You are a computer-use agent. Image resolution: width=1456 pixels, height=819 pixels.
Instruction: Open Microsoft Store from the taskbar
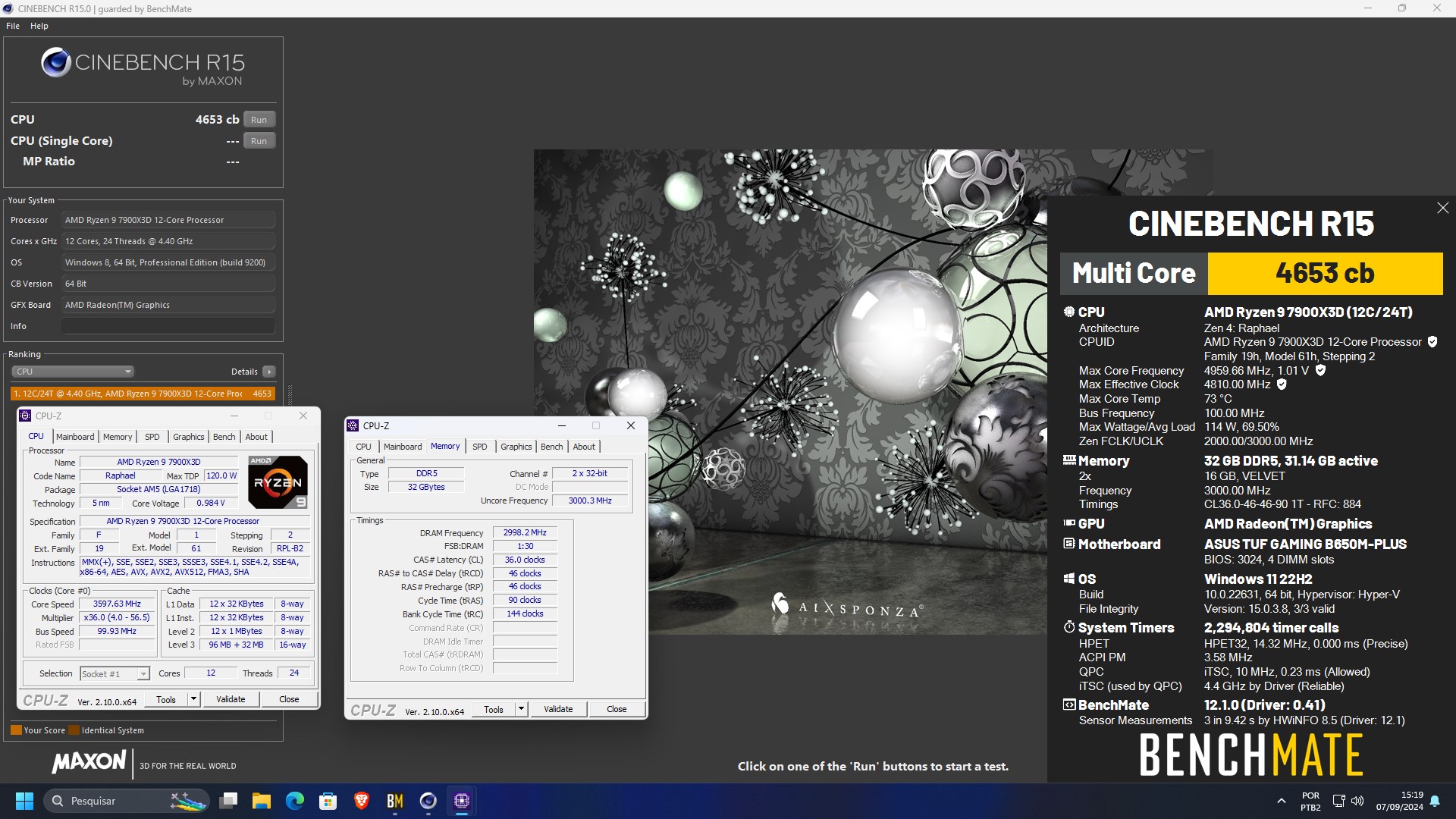pyautogui.click(x=328, y=801)
